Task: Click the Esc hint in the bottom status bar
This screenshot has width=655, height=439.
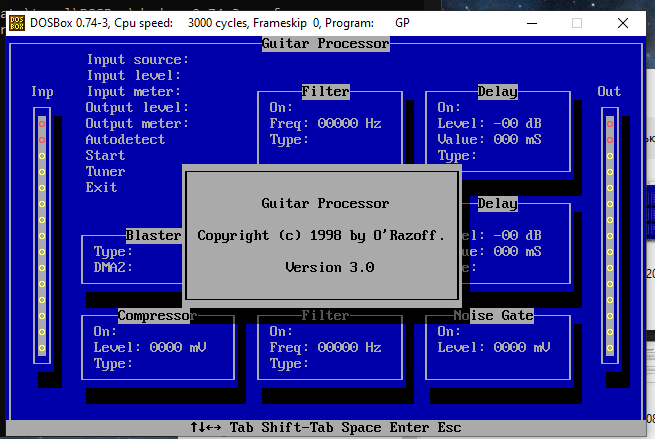Action: pyautogui.click(x=449, y=428)
